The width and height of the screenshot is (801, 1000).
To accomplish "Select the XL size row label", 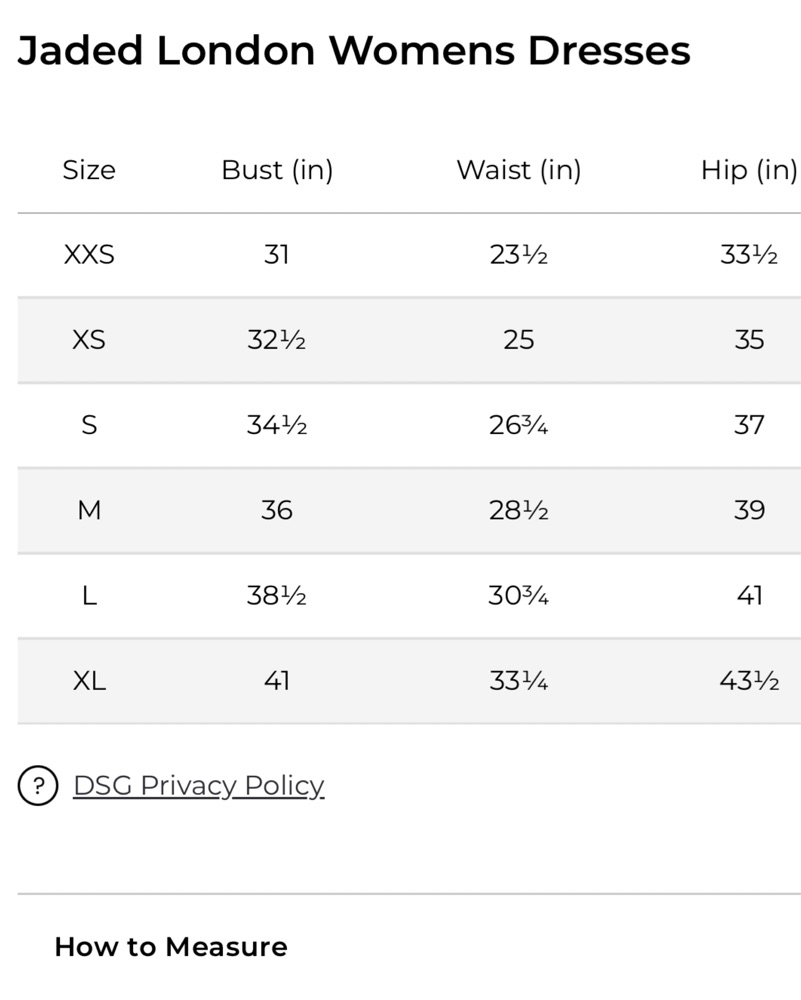I will point(89,681).
